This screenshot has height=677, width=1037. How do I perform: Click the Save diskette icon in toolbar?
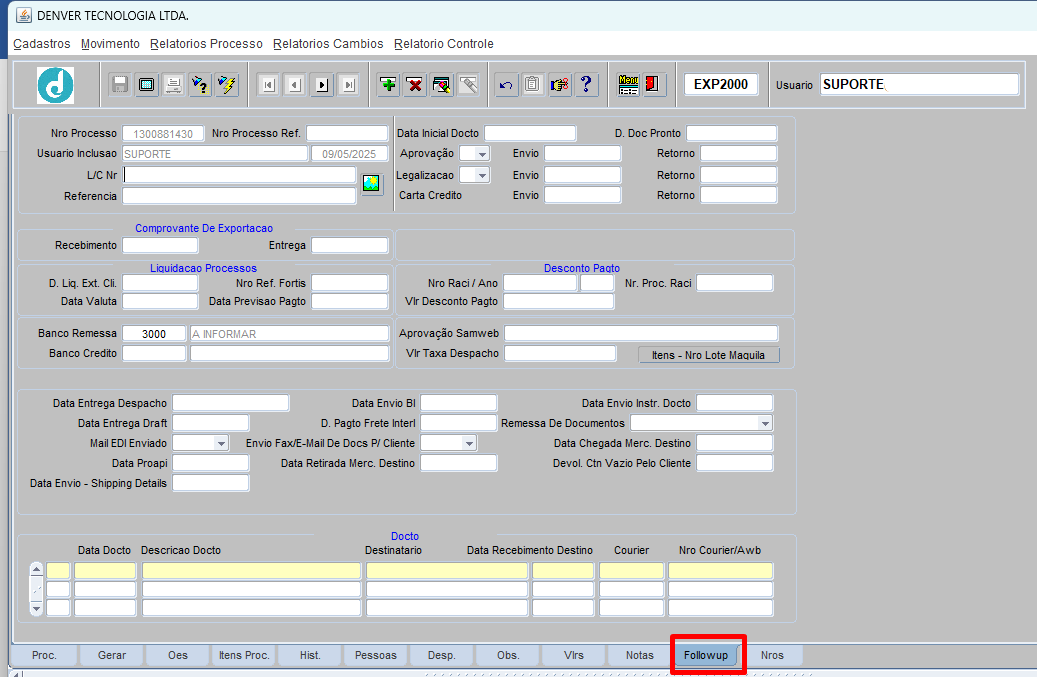coord(120,85)
